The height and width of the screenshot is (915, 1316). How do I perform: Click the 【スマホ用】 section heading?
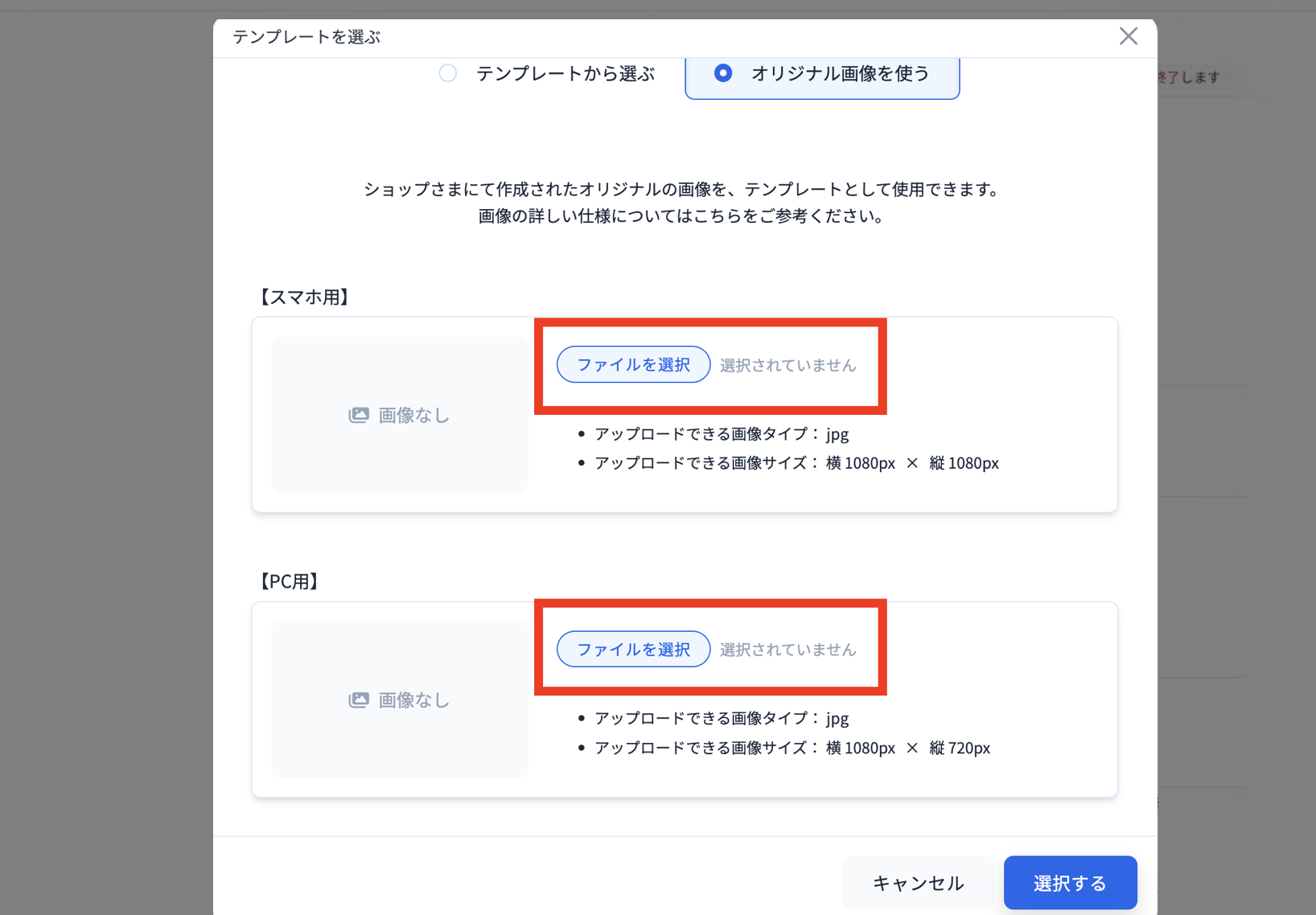pyautogui.click(x=304, y=297)
